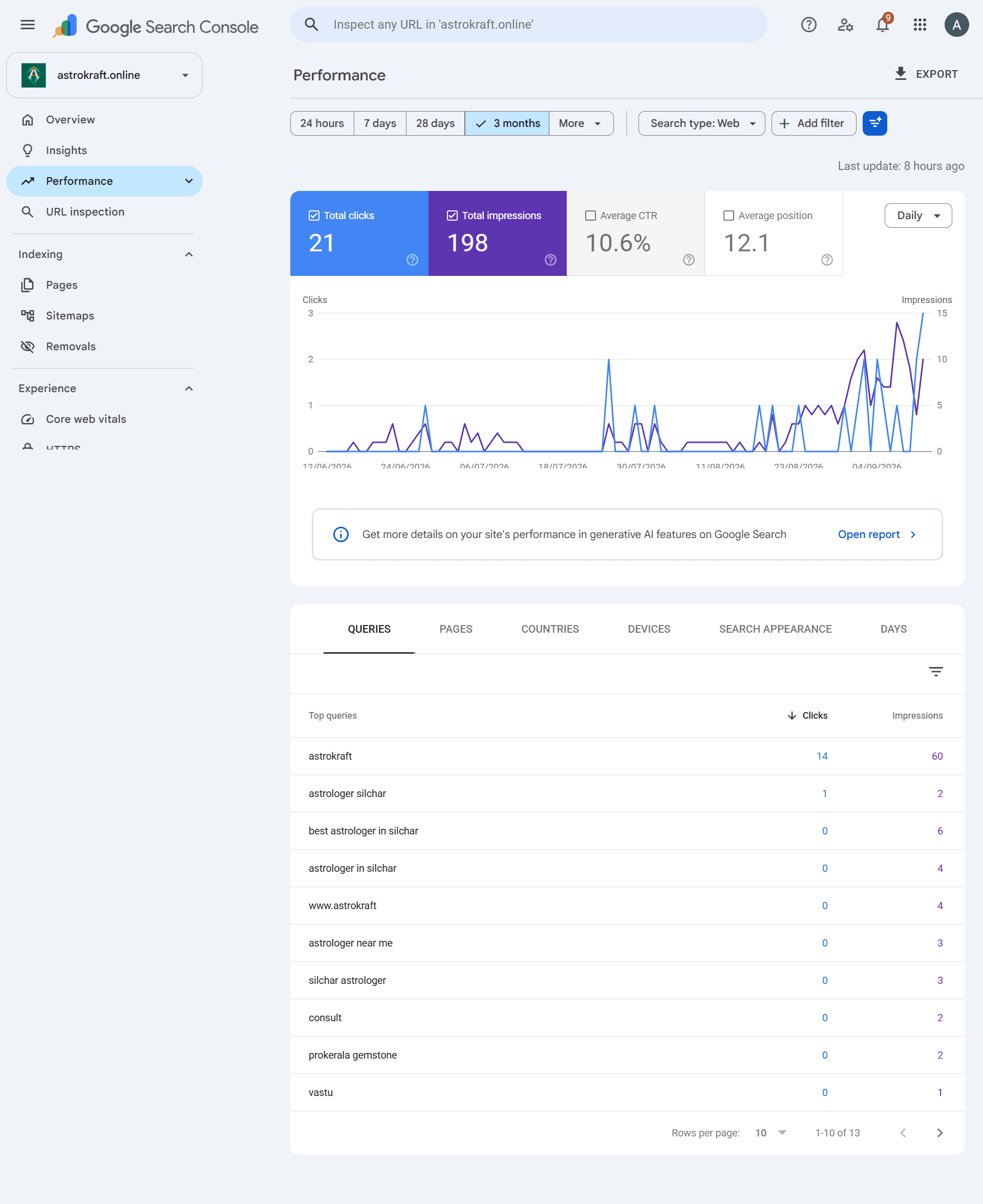983x1204 pixels.
Task: Click the astrokraft.online property logo
Action: [33, 75]
